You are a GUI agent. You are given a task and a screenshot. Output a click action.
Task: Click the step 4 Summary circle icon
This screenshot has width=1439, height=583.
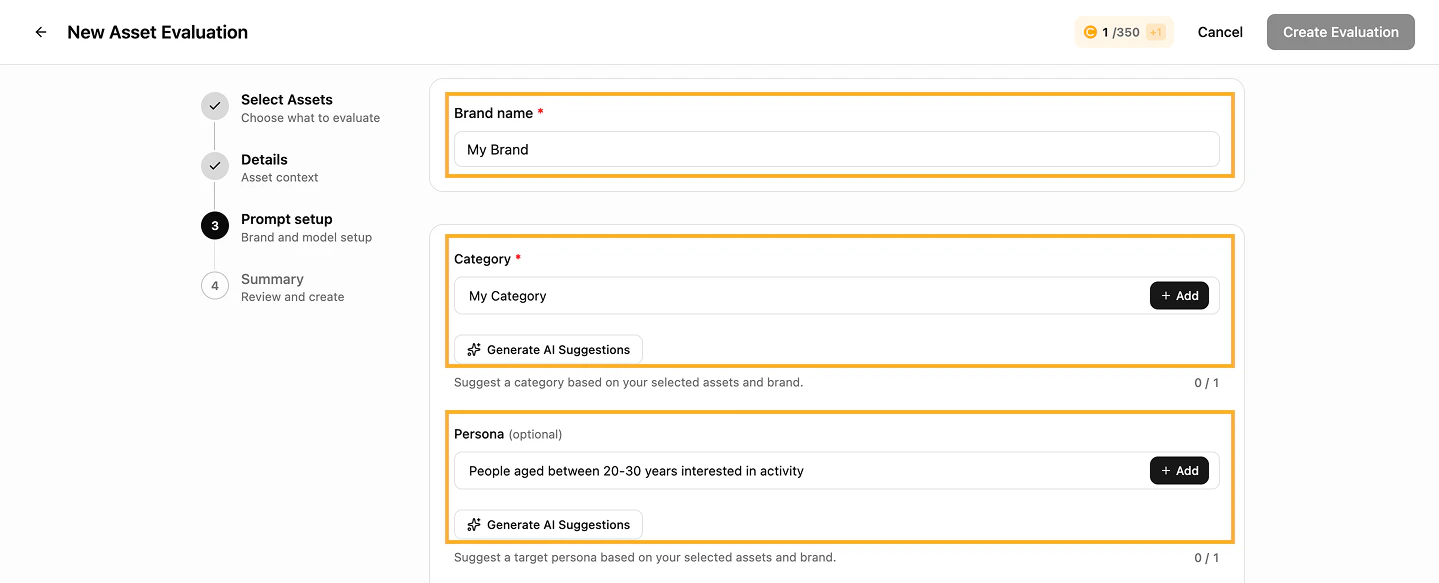(x=215, y=286)
